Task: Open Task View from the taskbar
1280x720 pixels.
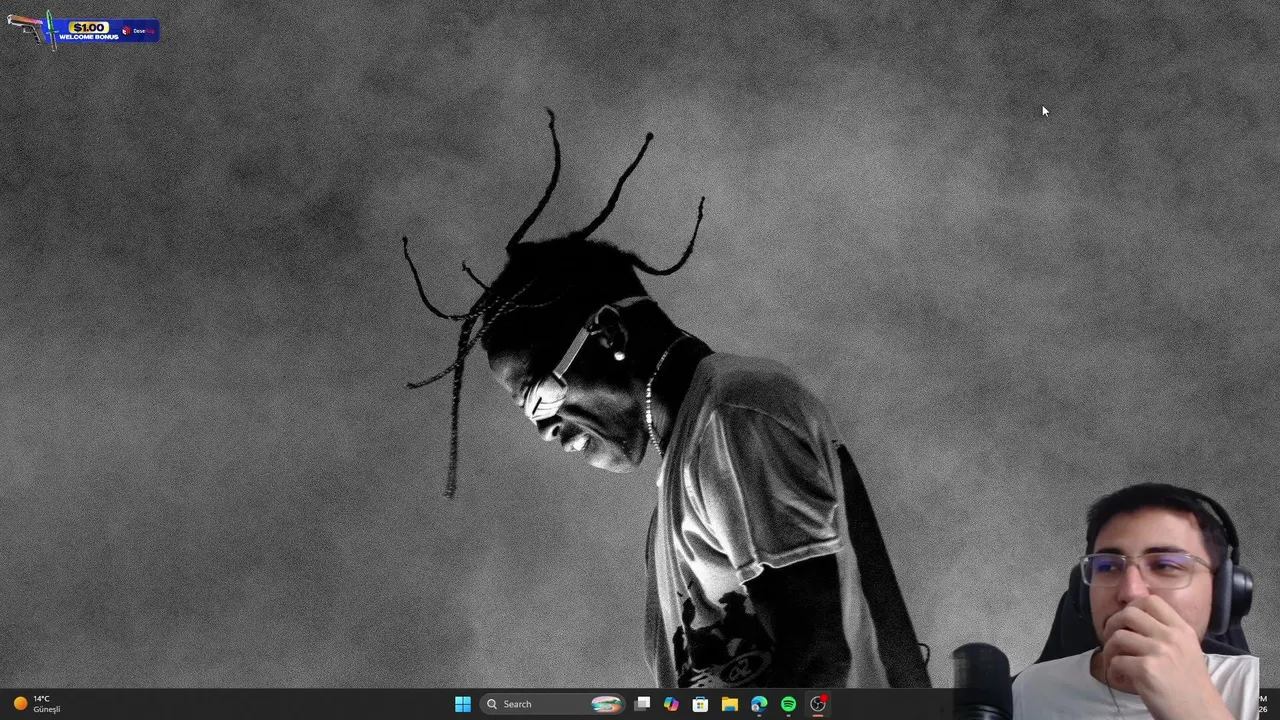Action: tap(643, 704)
